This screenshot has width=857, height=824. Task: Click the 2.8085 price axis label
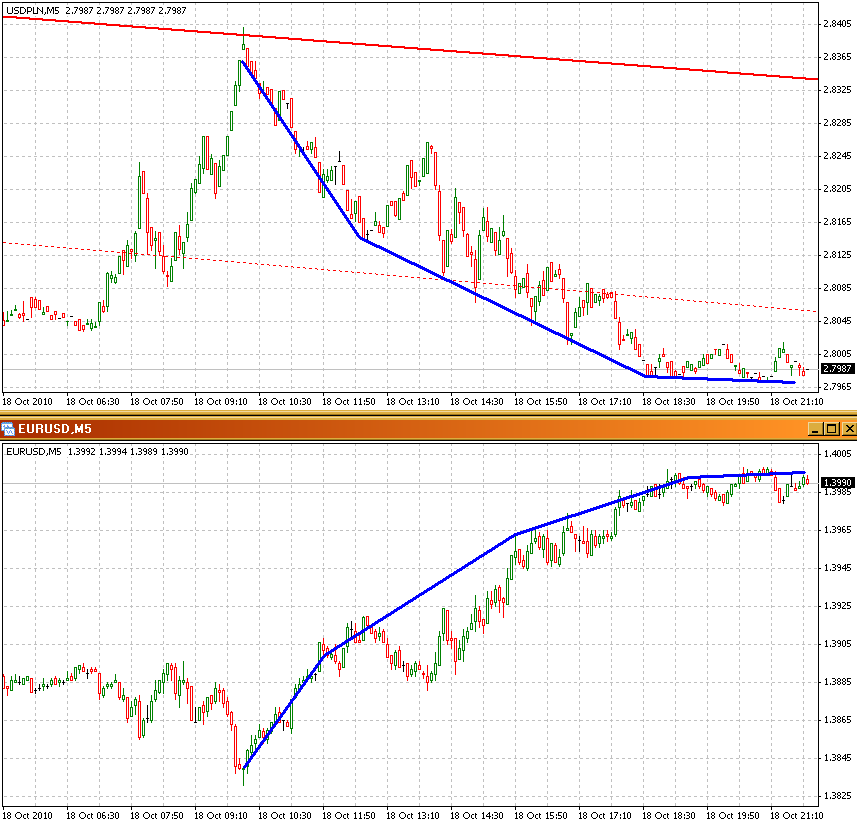(837, 288)
